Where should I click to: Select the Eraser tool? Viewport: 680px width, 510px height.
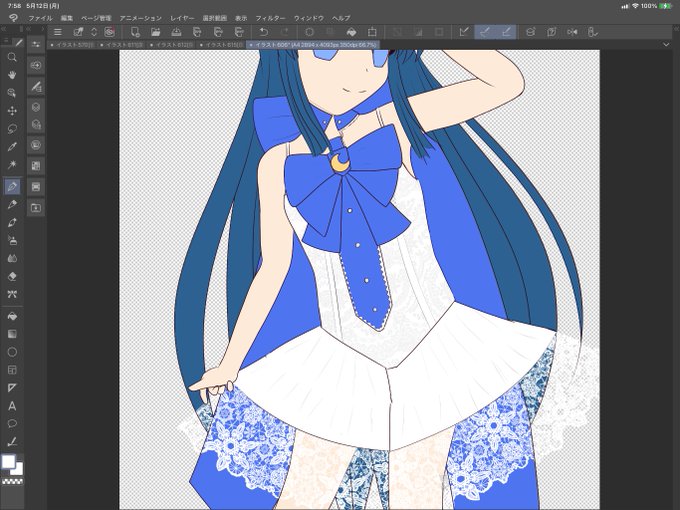12,276
